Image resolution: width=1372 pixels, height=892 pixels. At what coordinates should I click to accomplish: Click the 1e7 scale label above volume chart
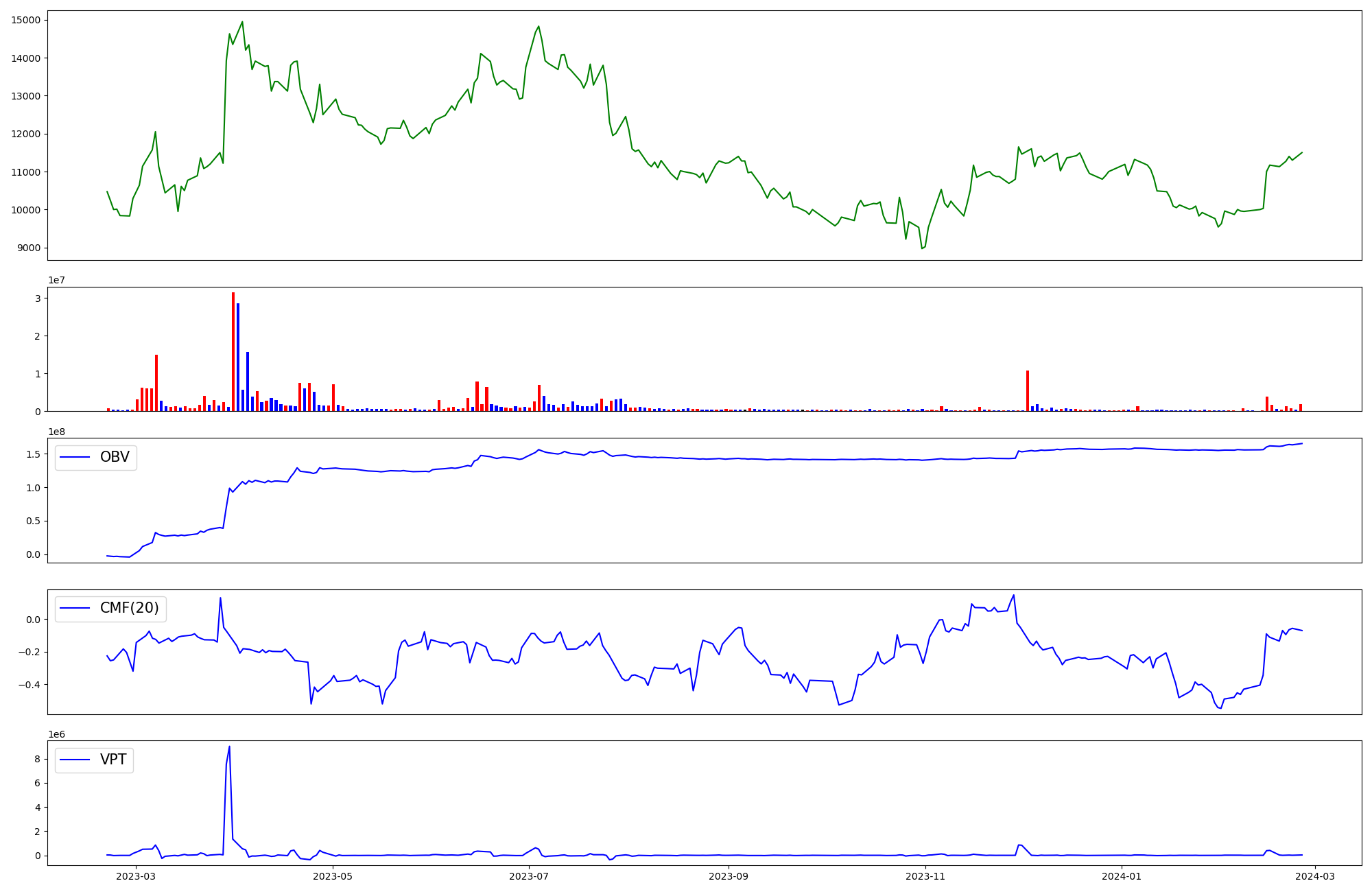click(x=56, y=280)
